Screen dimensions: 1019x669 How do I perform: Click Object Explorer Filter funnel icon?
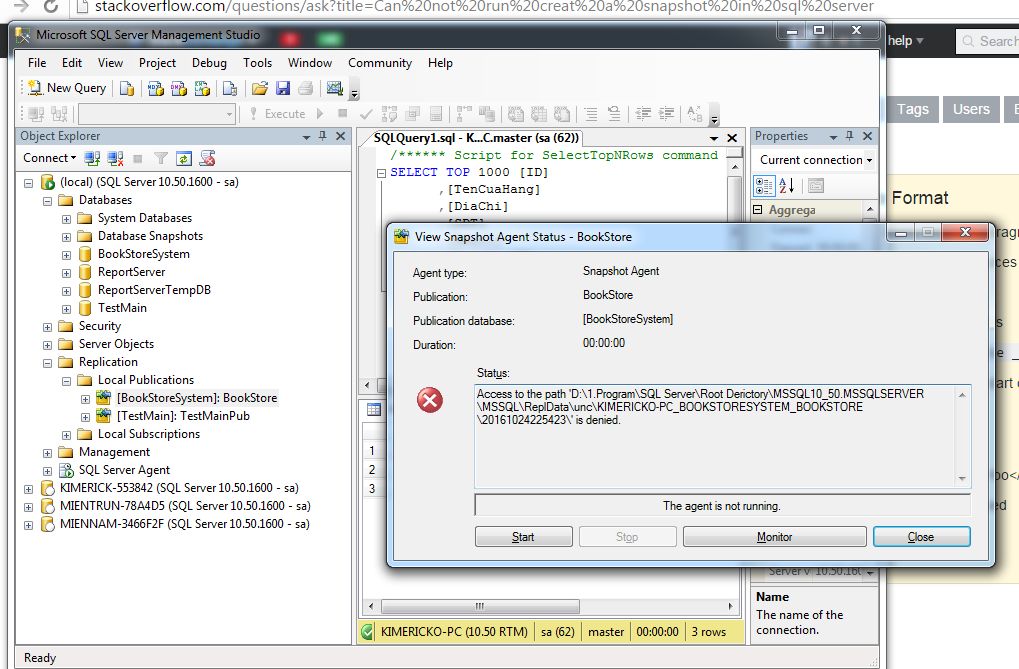tap(161, 158)
